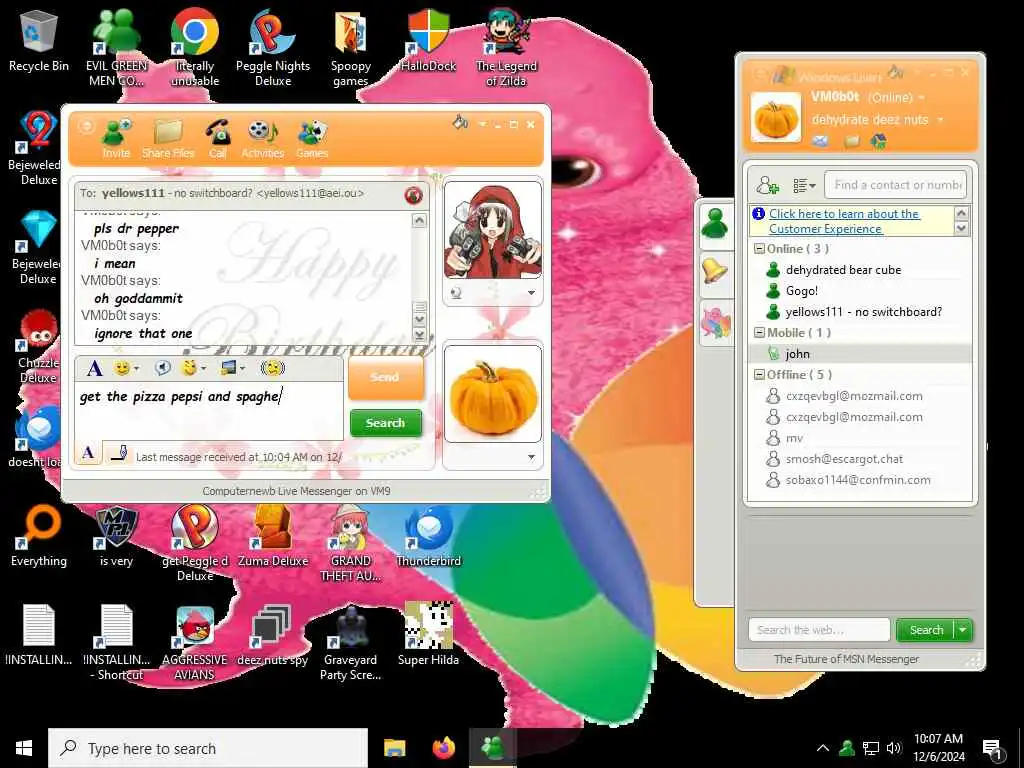
Task: Open the green buddy side tab
Action: [x=715, y=223]
